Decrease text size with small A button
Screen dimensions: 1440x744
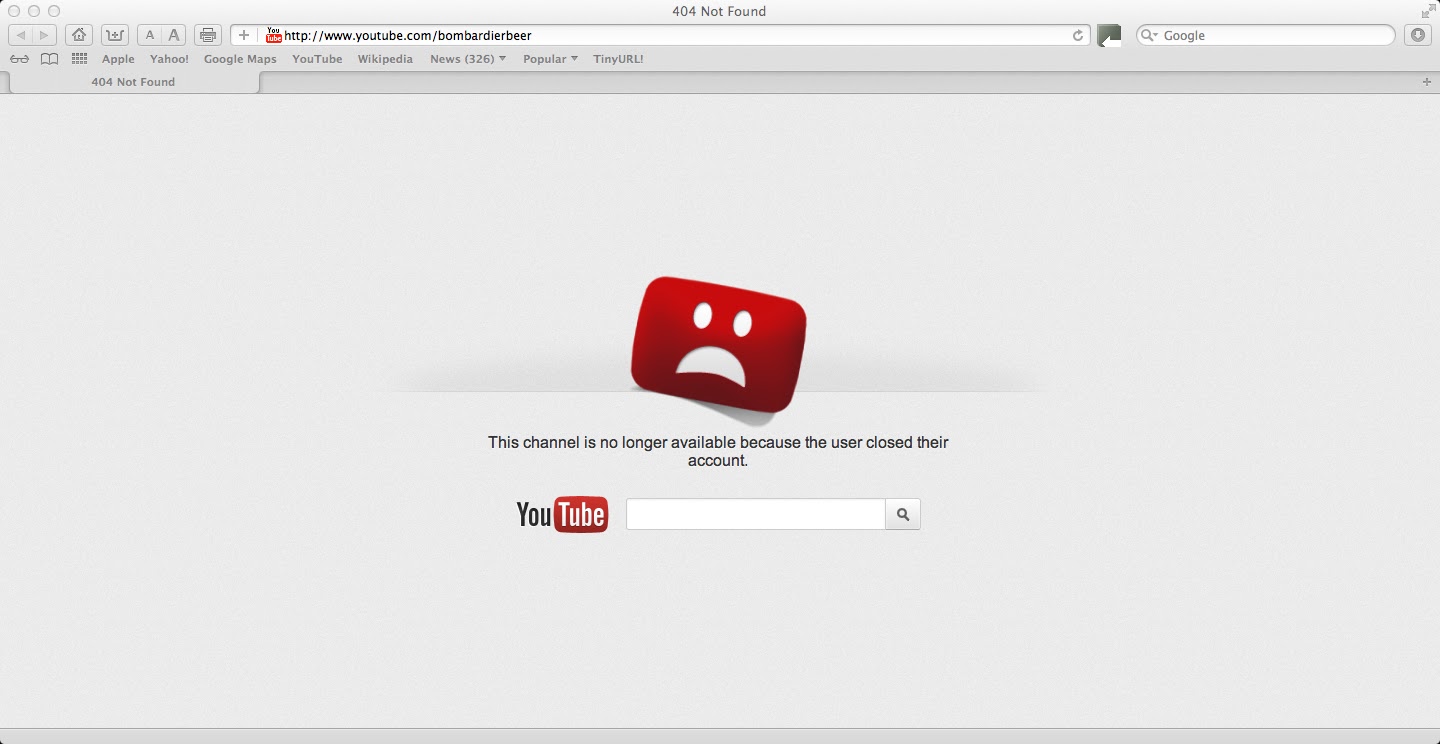point(150,35)
